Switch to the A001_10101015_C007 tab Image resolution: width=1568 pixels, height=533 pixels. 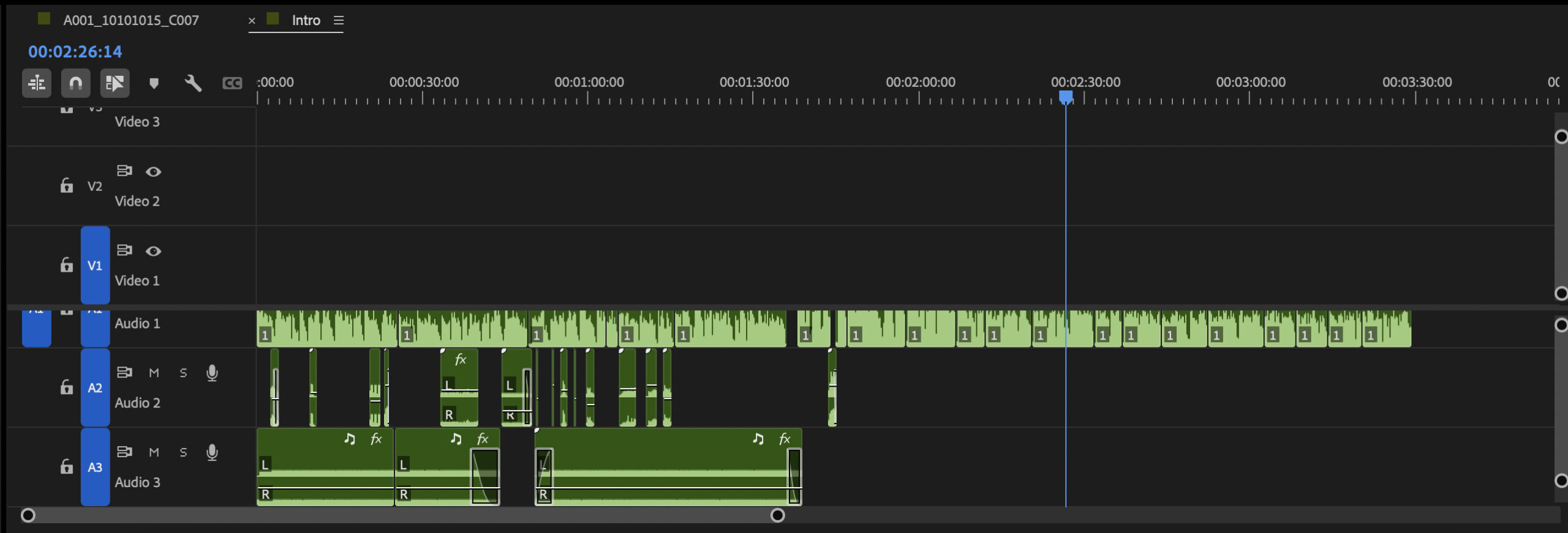[131, 20]
